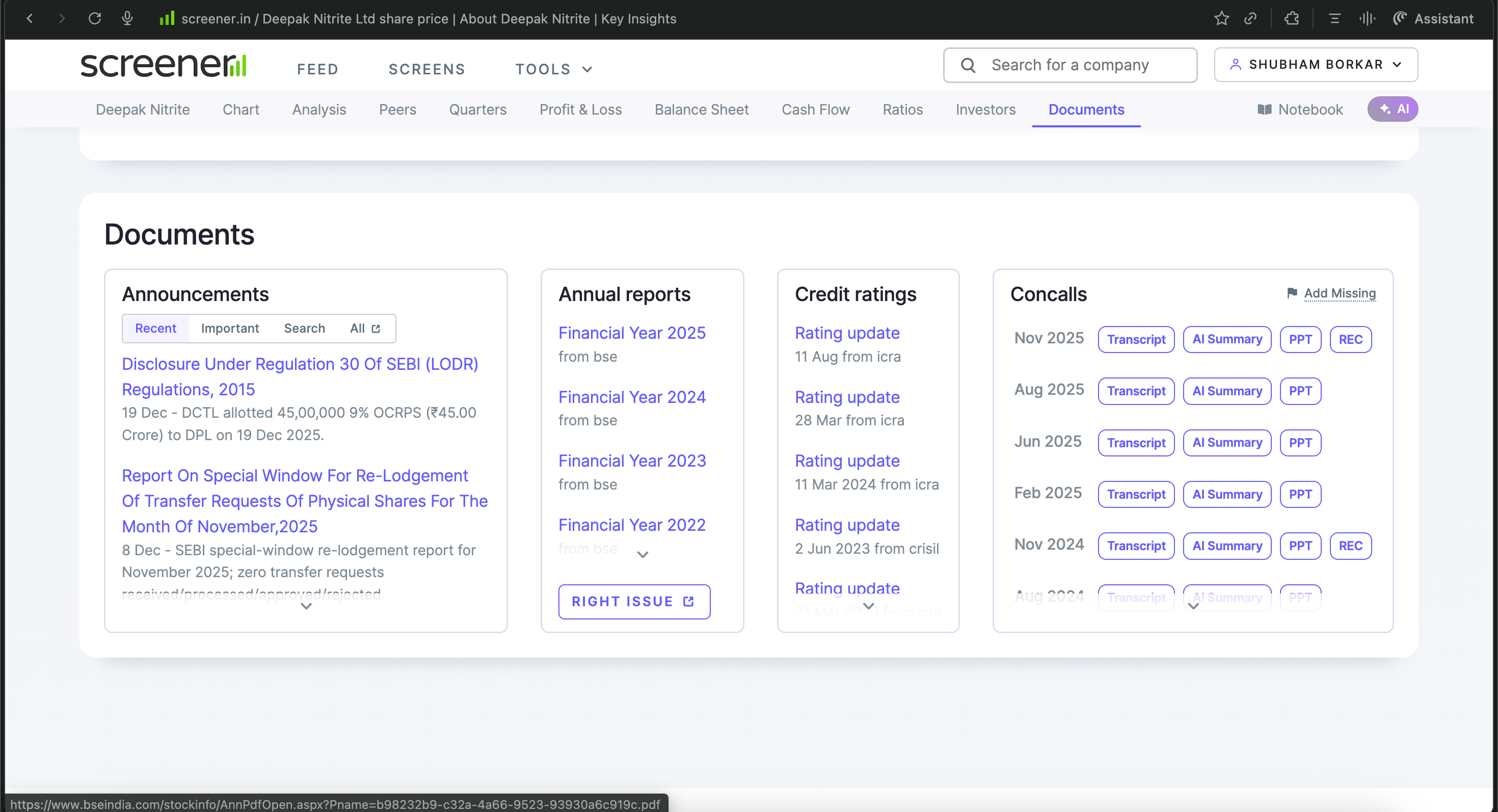Viewport: 1498px width, 812px height.
Task: Open Financial Year 2025 annual report
Action: point(631,333)
